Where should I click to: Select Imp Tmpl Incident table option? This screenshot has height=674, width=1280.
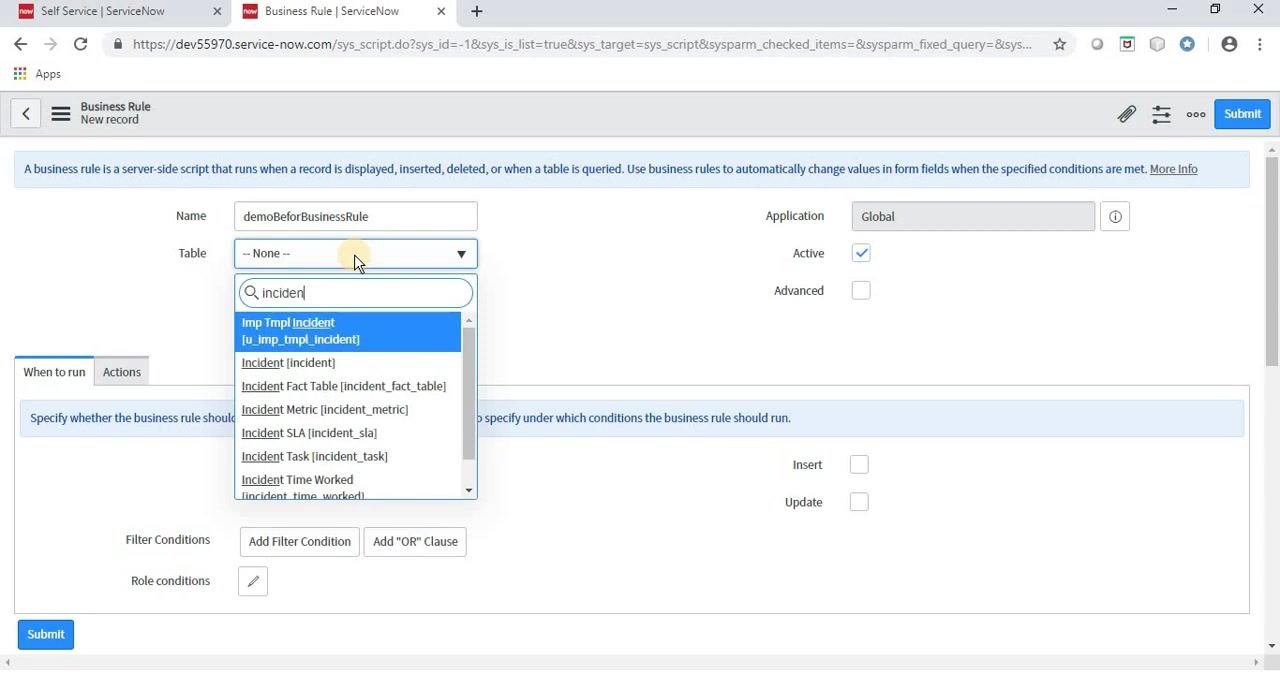348,331
